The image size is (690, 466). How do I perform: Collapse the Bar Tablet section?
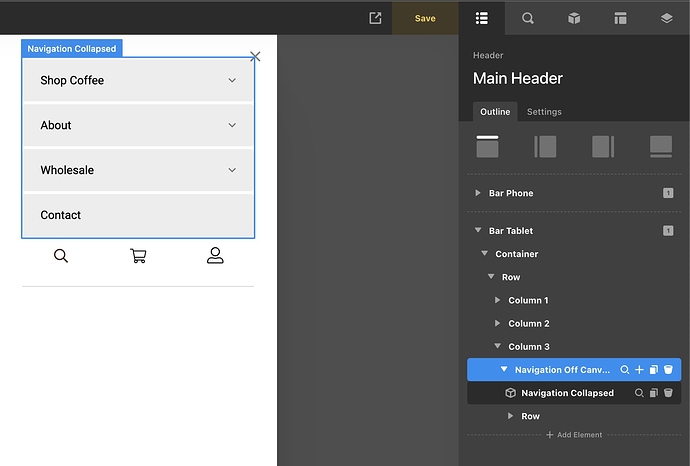(478, 231)
